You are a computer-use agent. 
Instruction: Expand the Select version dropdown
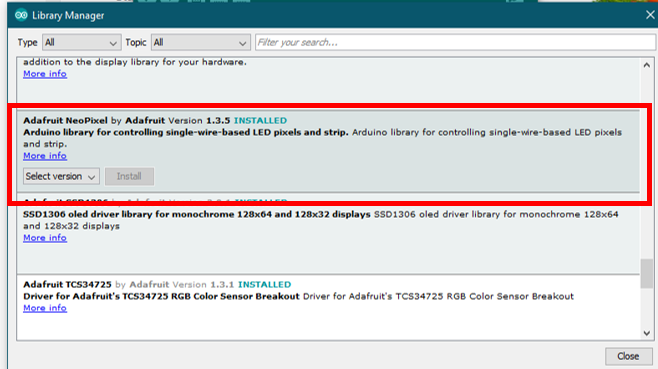61,176
